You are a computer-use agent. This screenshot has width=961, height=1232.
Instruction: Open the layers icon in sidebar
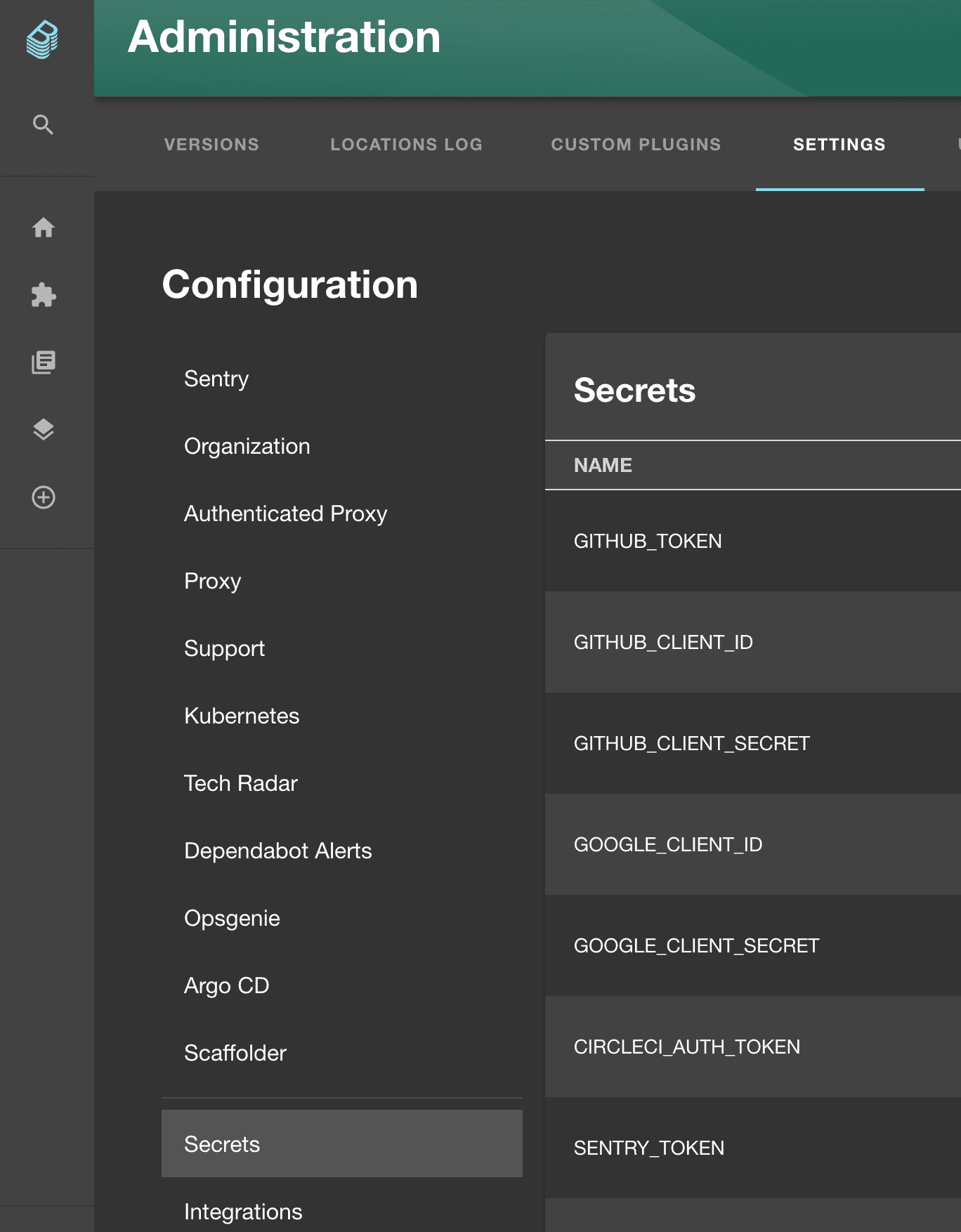[x=44, y=430]
